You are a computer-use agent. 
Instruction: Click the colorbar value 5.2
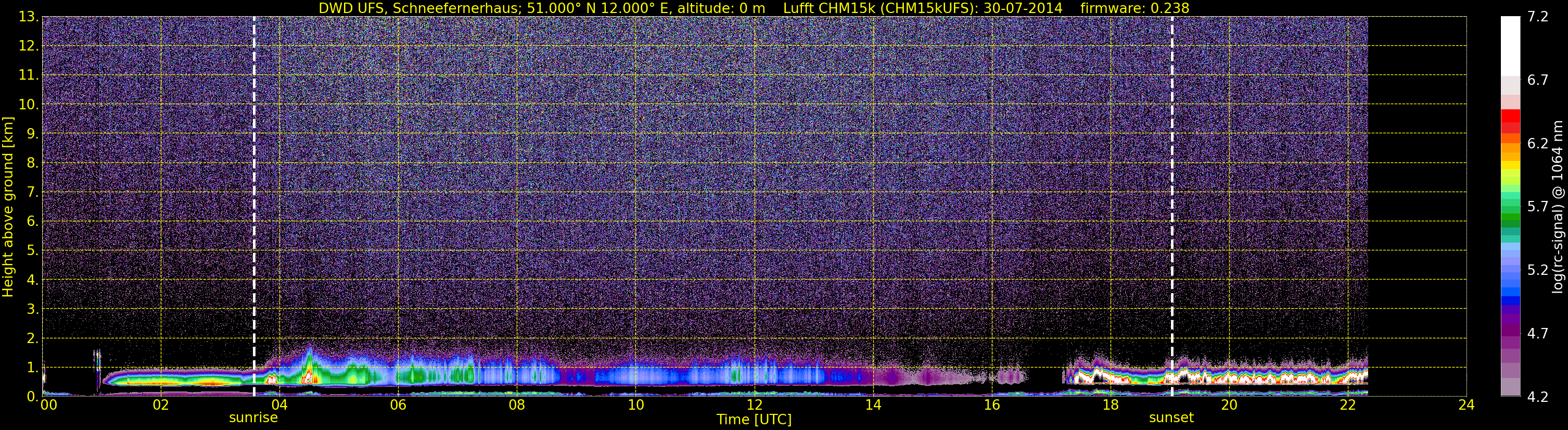tap(1538, 270)
